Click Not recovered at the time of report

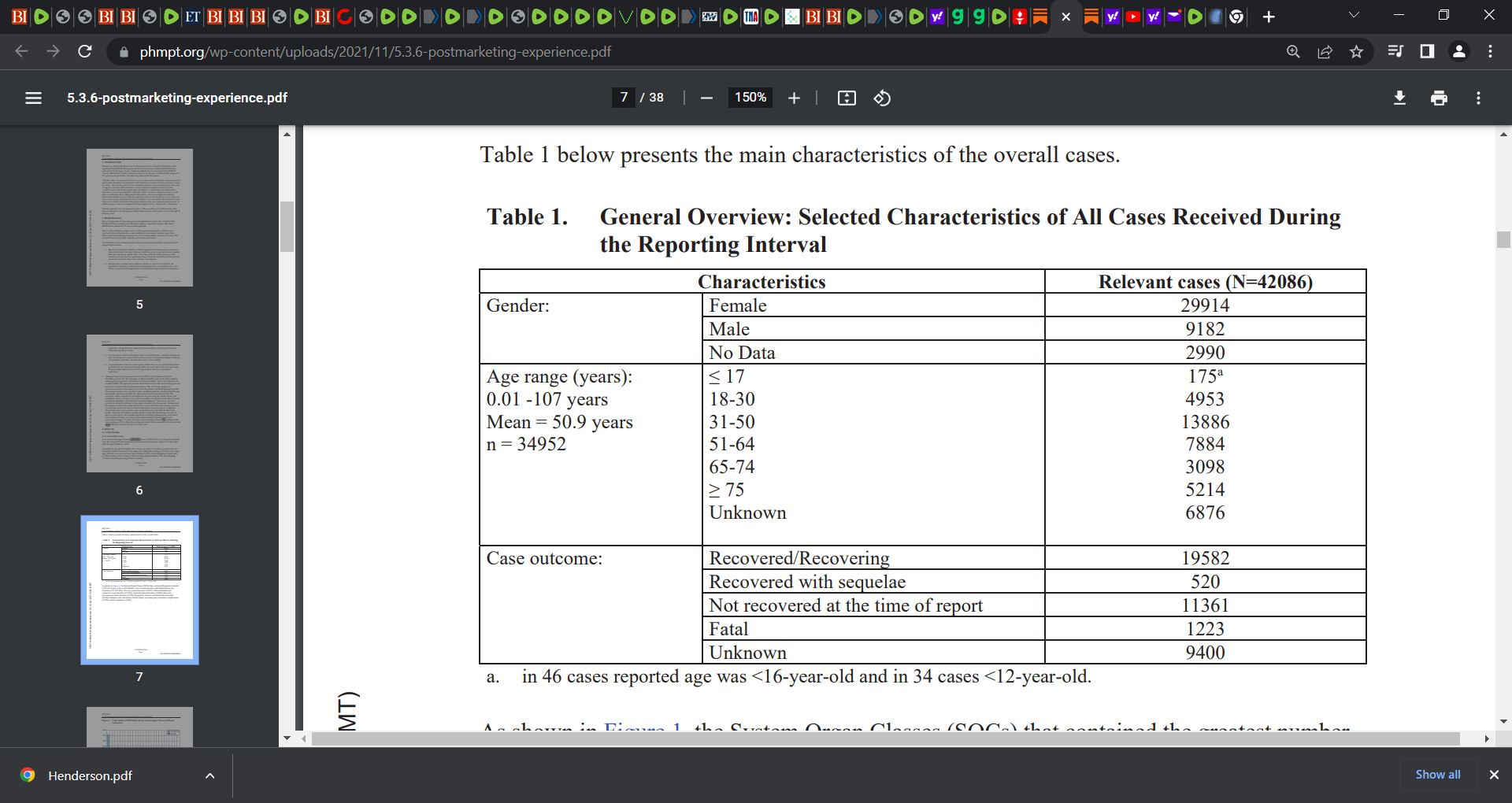pos(846,605)
